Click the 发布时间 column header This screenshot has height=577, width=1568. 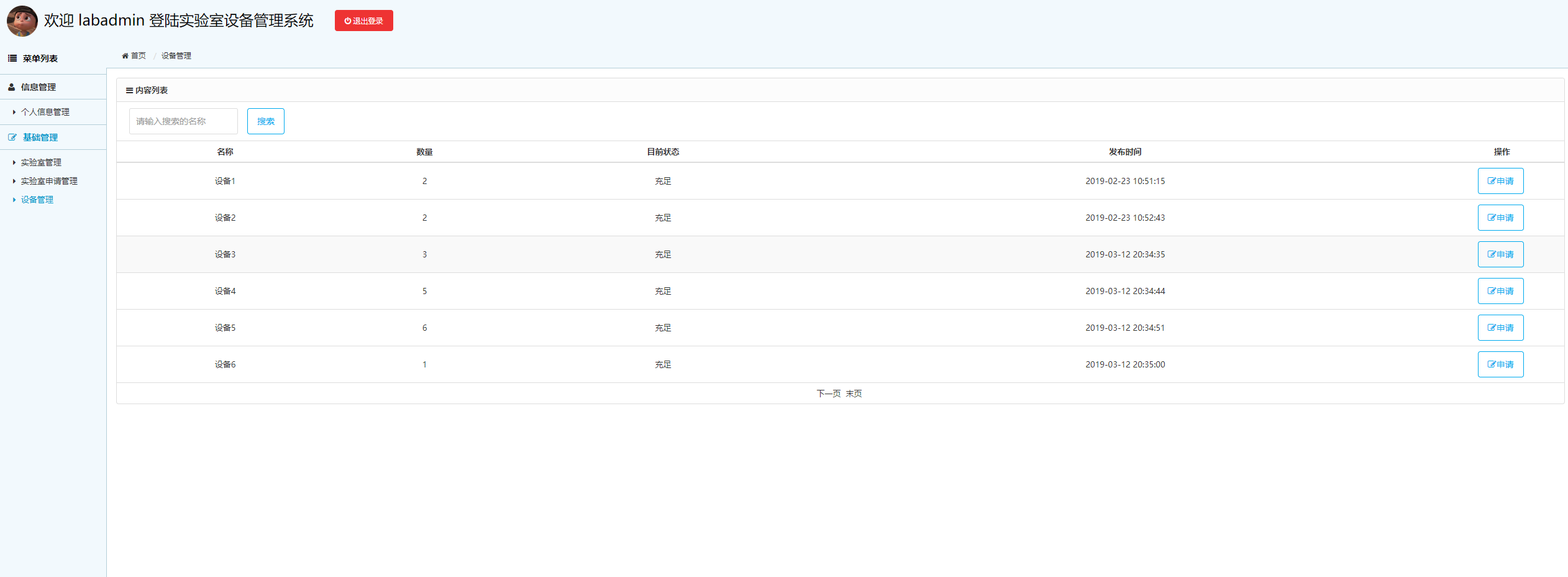[x=1125, y=152]
